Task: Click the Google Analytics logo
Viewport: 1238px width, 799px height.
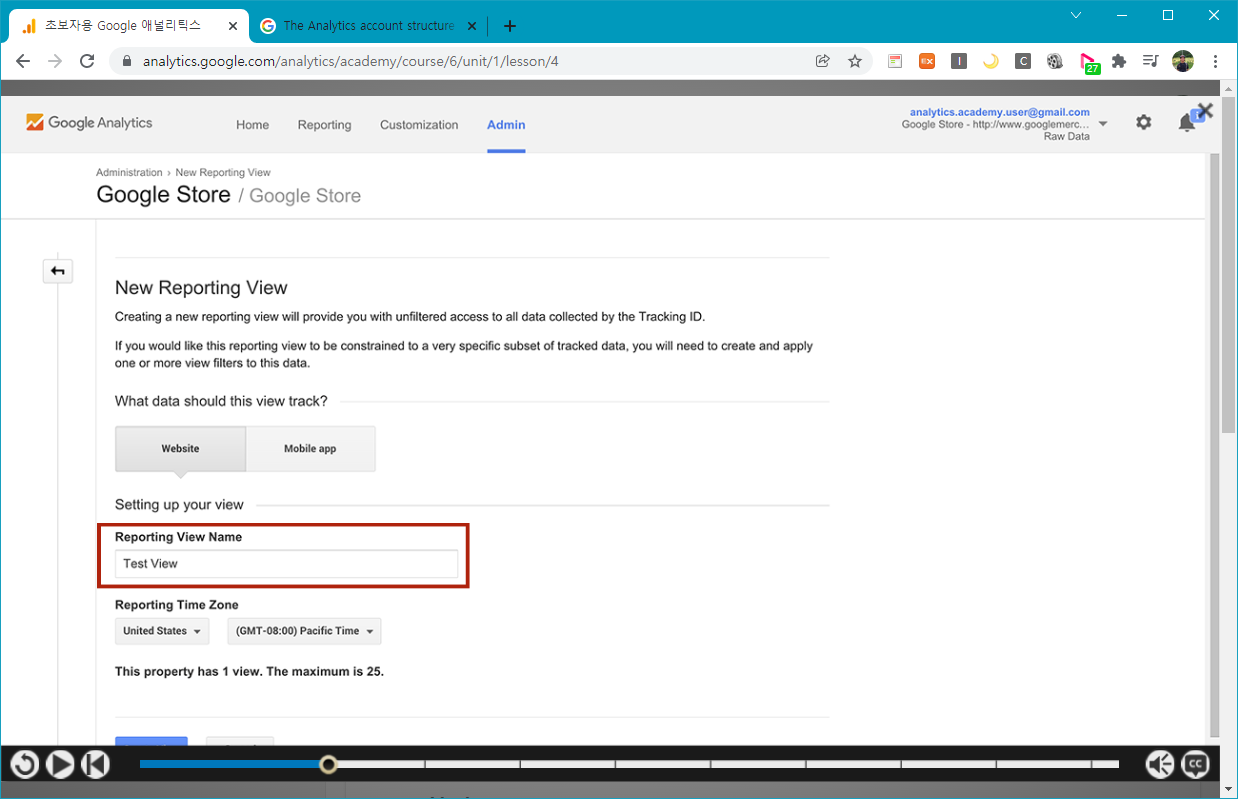Action: point(89,123)
